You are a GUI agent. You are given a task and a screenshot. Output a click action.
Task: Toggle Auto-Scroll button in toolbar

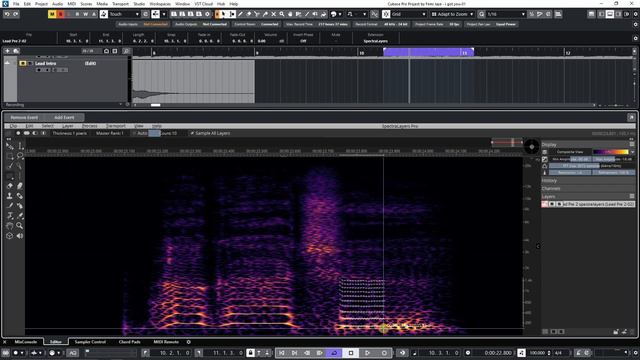click(x=156, y=14)
